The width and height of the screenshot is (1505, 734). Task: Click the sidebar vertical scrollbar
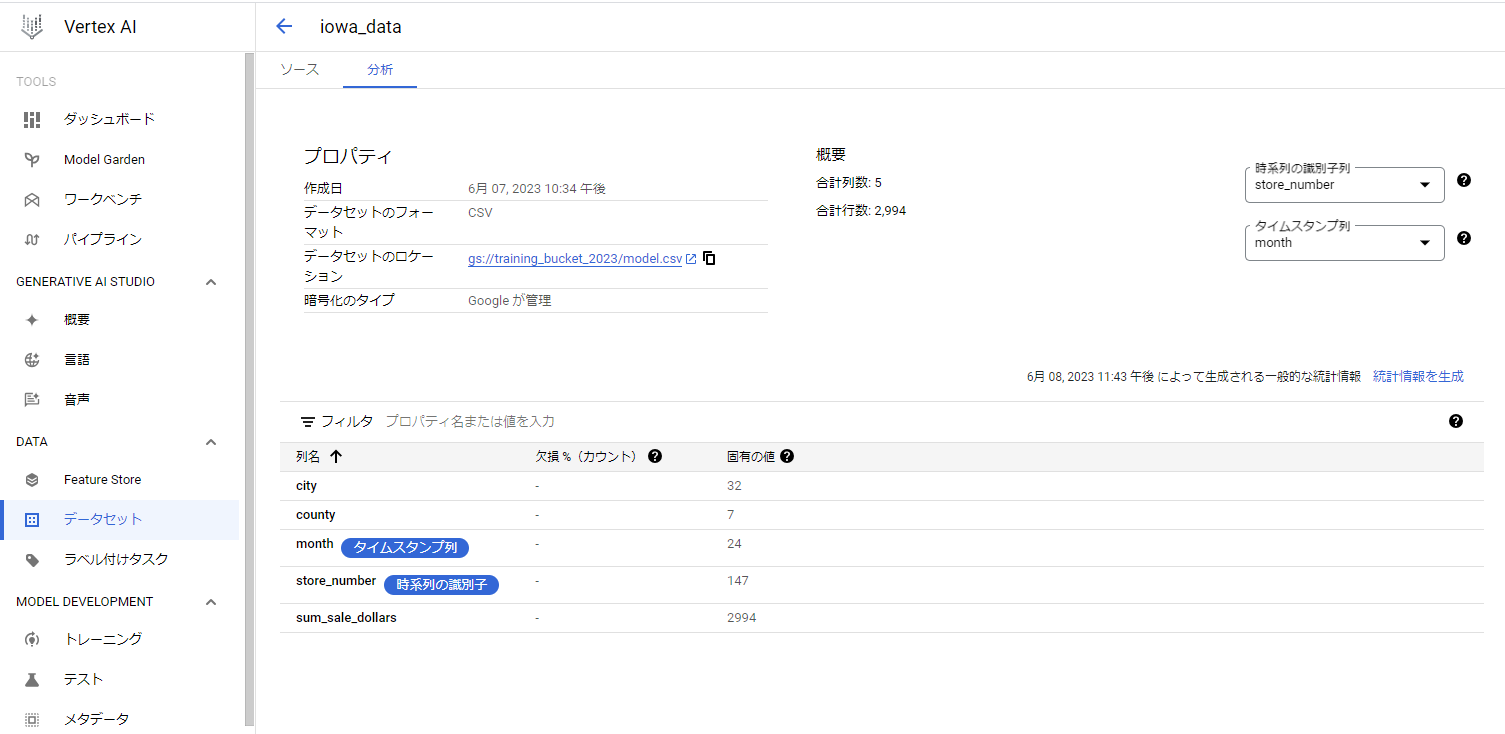pos(249,390)
